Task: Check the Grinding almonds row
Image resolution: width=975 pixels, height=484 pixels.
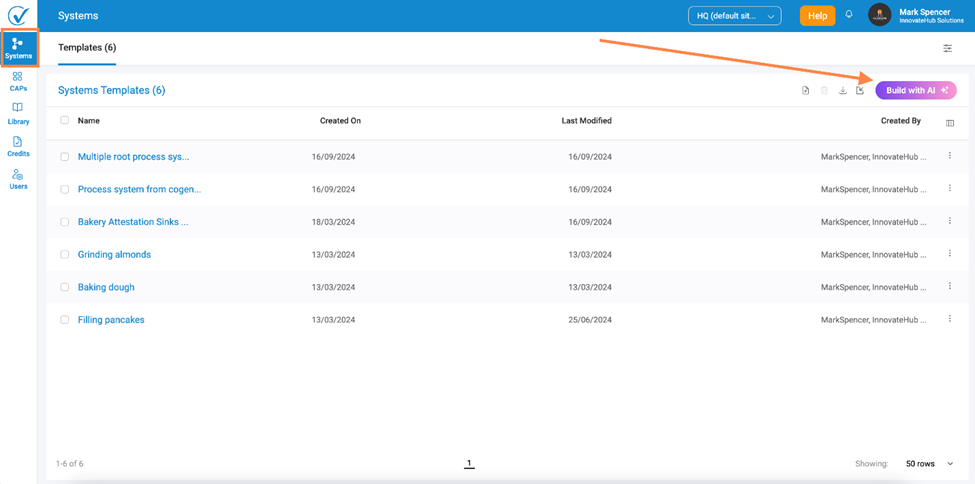Action: click(x=65, y=254)
